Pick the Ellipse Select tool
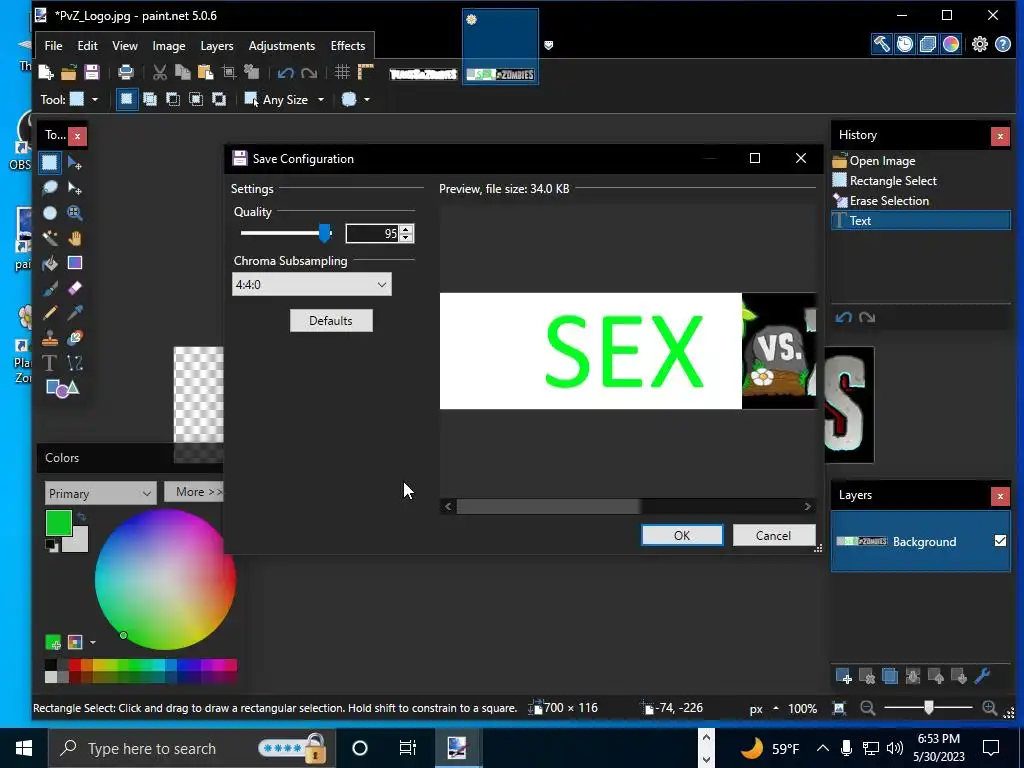 [50, 213]
